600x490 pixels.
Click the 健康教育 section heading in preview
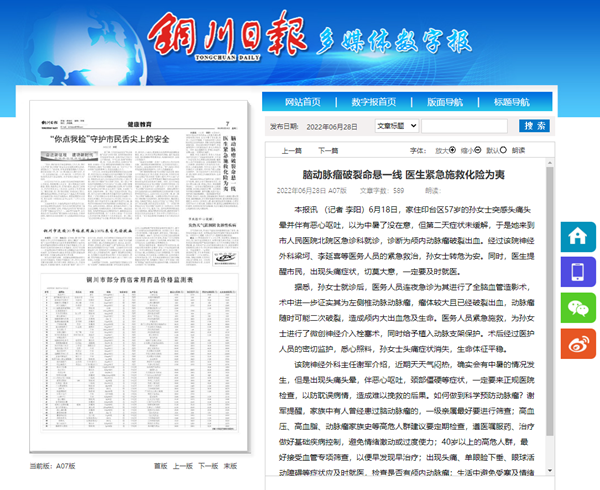(139, 124)
